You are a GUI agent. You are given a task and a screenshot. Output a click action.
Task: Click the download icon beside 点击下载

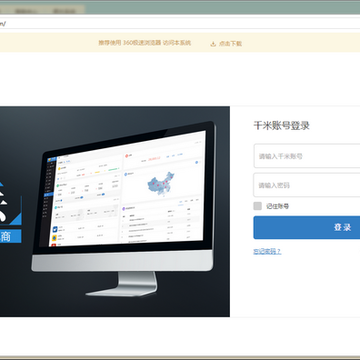(x=213, y=44)
